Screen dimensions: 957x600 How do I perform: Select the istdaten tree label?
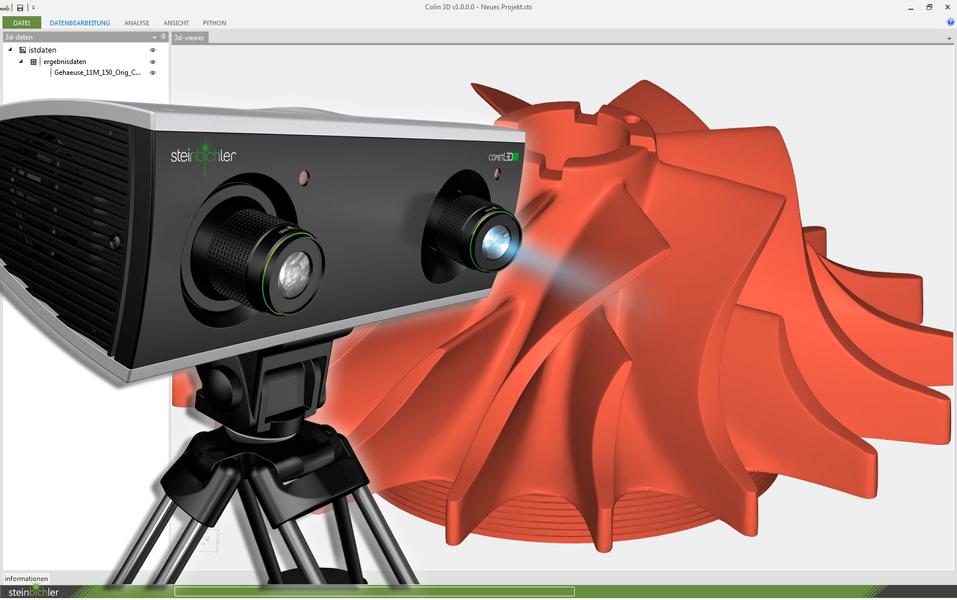pyautogui.click(x=42, y=50)
